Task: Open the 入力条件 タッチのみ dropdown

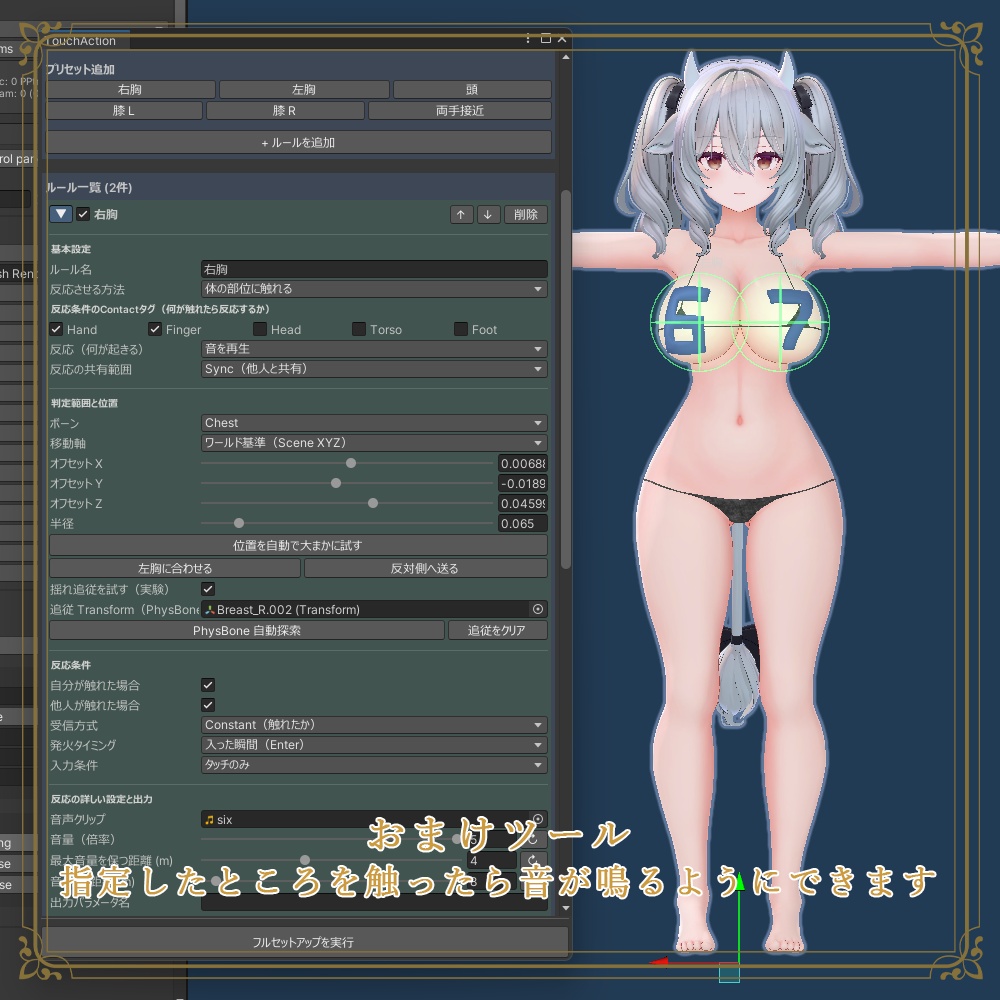Action: [374, 764]
